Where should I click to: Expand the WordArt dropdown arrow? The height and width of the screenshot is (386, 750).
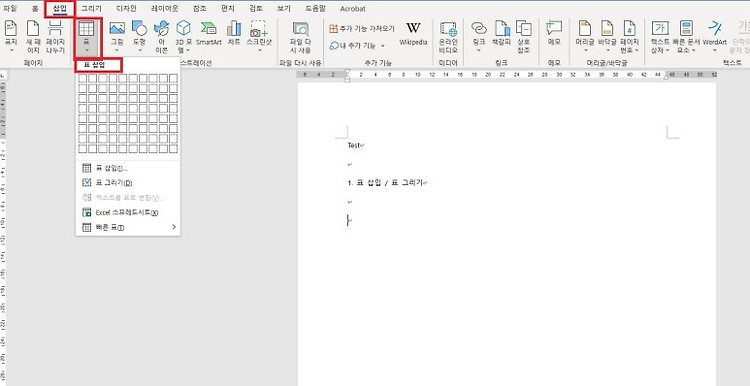click(x=715, y=50)
